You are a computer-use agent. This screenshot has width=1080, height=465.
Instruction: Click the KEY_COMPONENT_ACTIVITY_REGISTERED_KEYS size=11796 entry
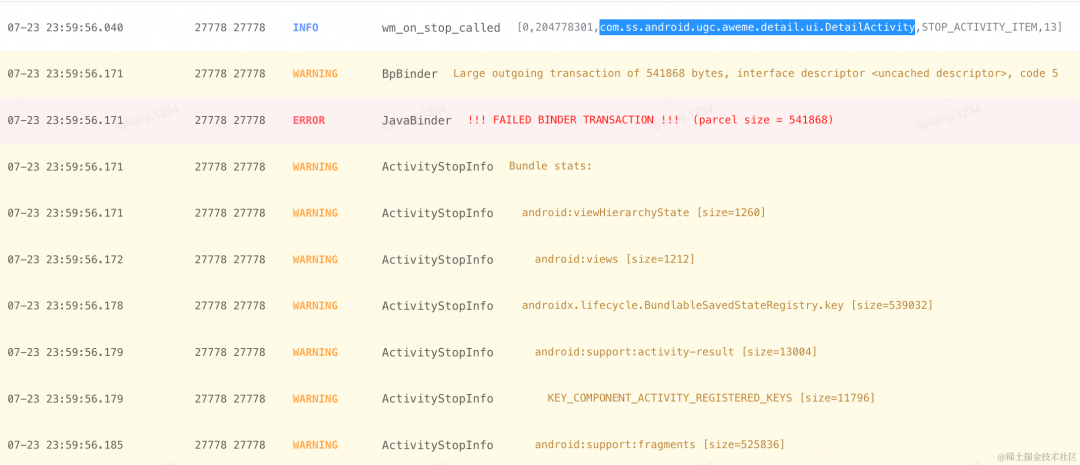(x=711, y=398)
